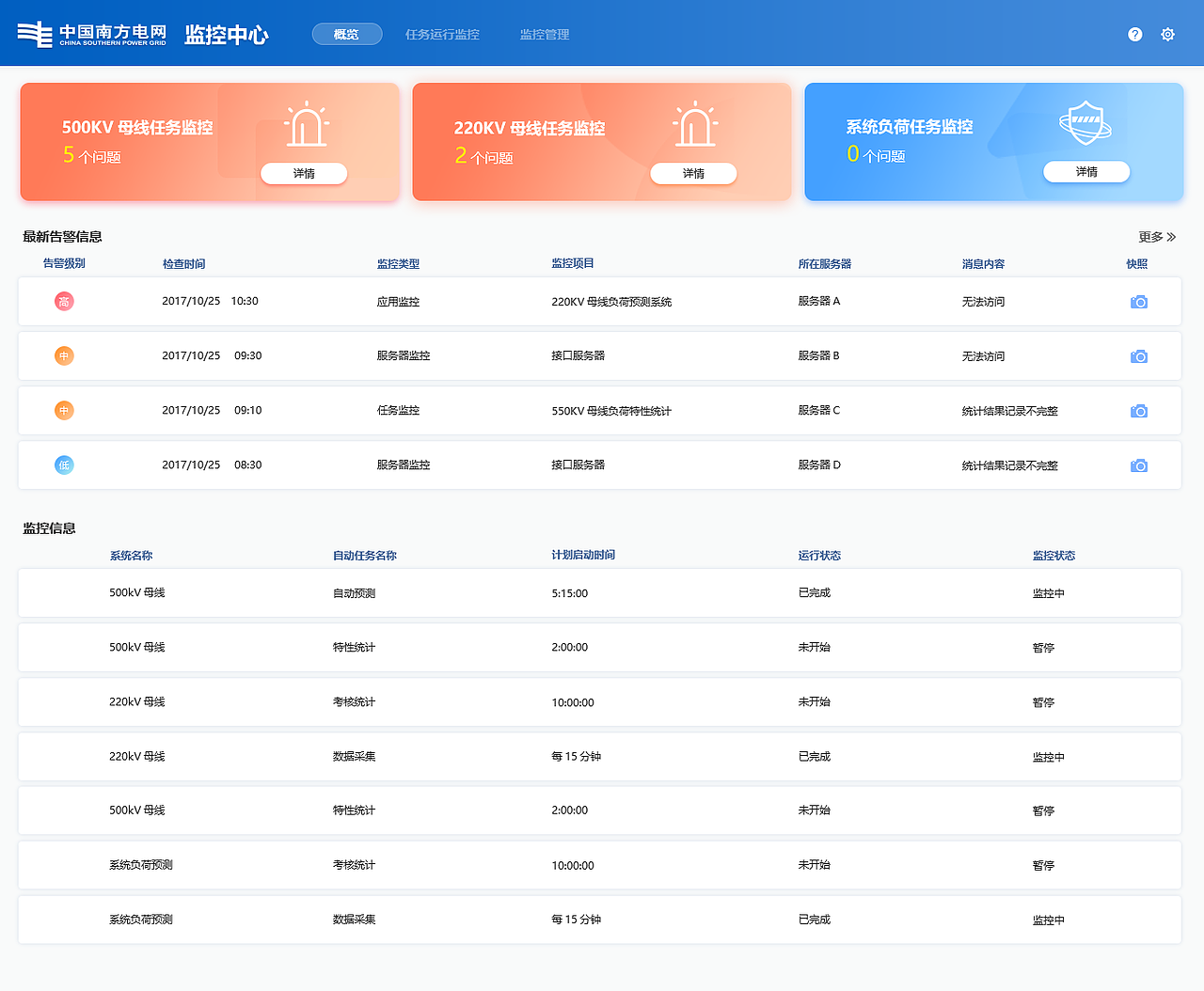Click the 监控状态 column header
The width and height of the screenshot is (1204, 991).
pos(1053,556)
